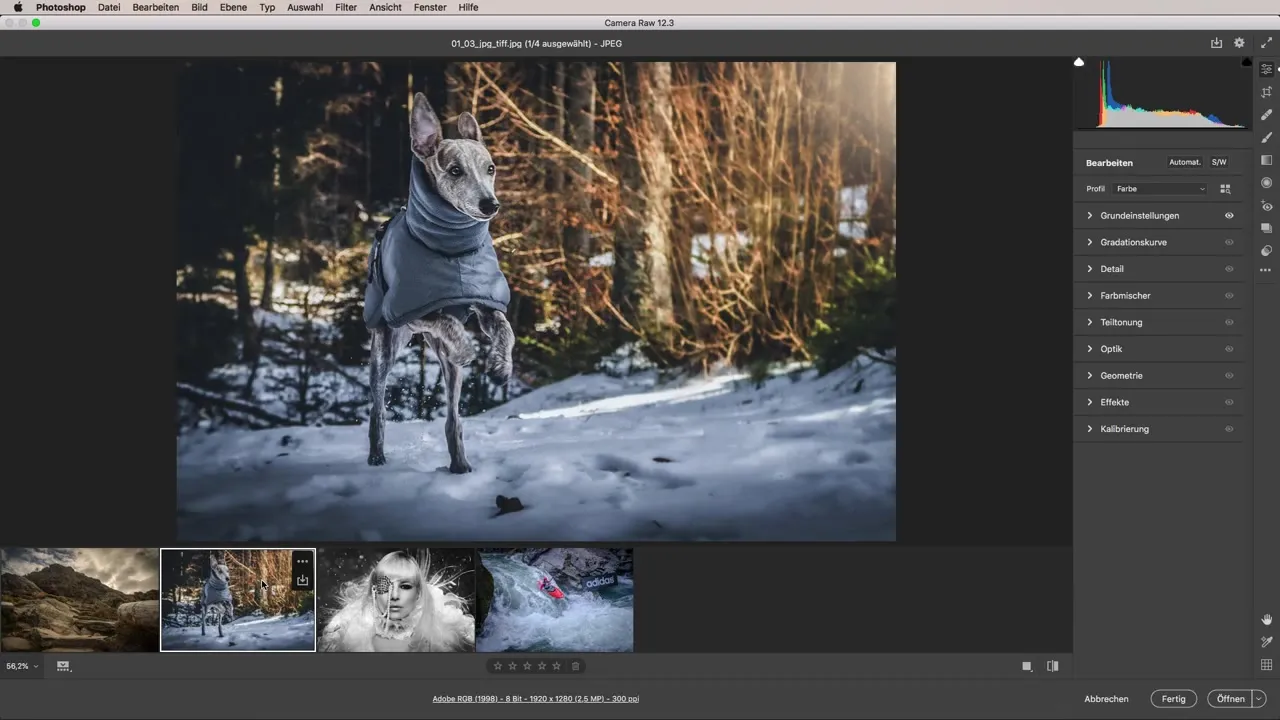Click the Öffnen button
Viewport: 1280px width, 720px height.
pos(1230,699)
